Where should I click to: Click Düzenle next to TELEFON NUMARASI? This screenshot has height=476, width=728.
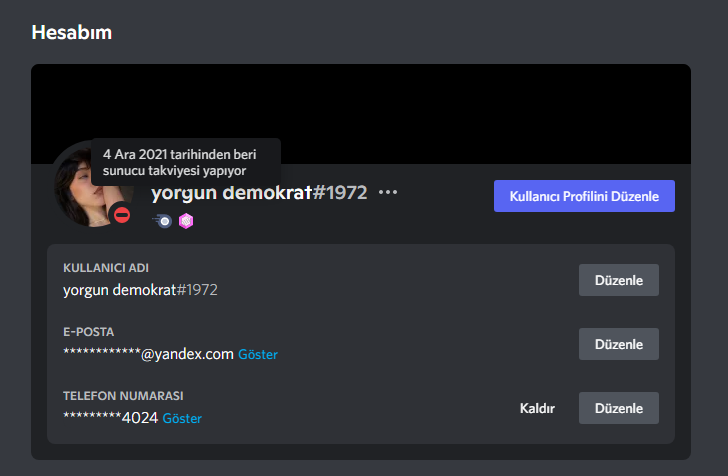tap(618, 408)
